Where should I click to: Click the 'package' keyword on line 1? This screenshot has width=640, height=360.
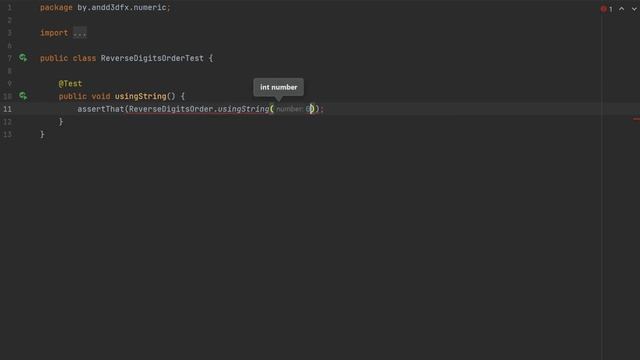[56, 8]
